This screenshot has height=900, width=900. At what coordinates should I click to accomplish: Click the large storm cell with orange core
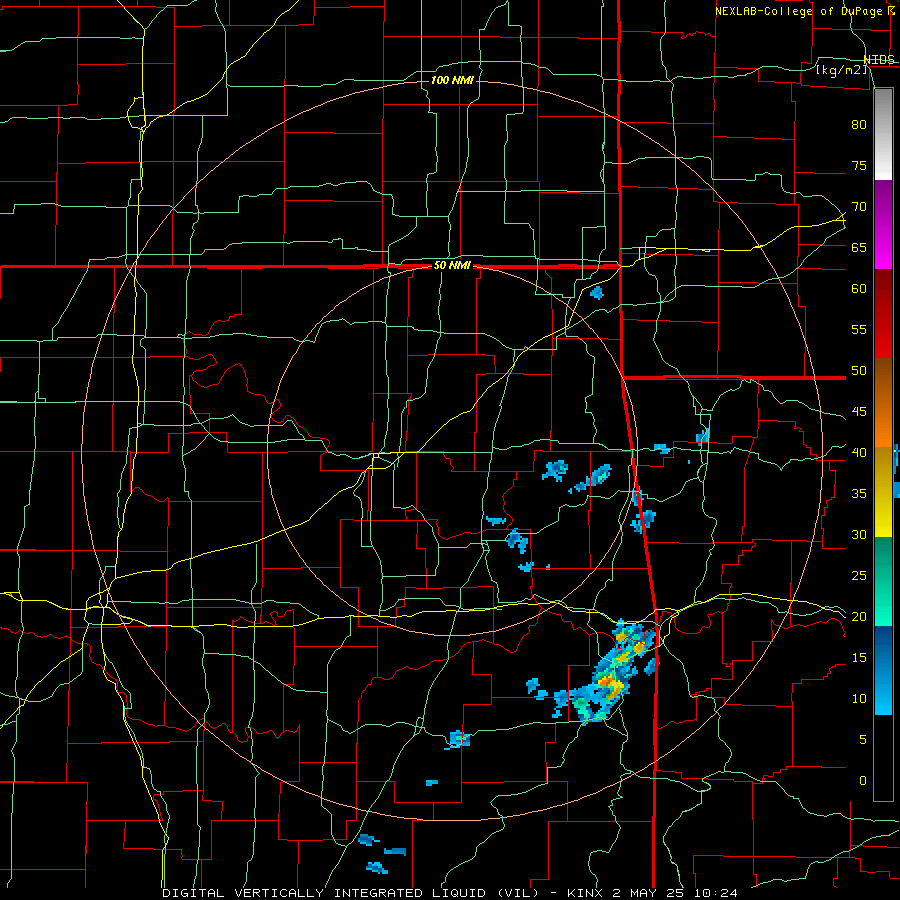[x=610, y=672]
